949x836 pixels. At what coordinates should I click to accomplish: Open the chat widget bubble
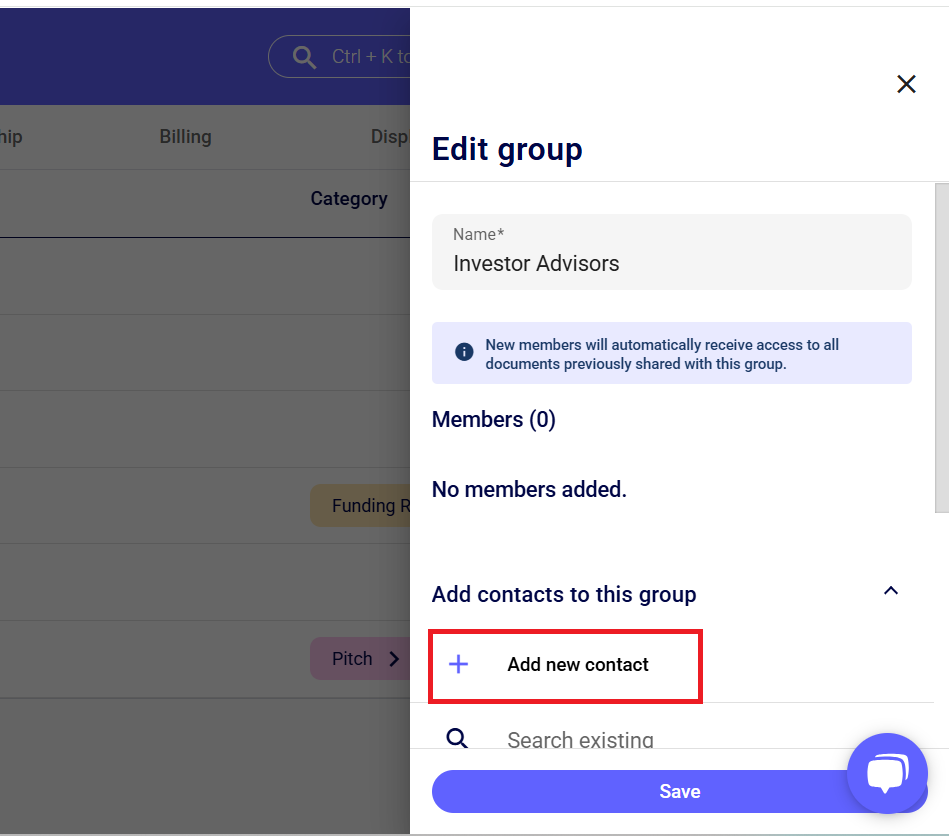coord(886,774)
